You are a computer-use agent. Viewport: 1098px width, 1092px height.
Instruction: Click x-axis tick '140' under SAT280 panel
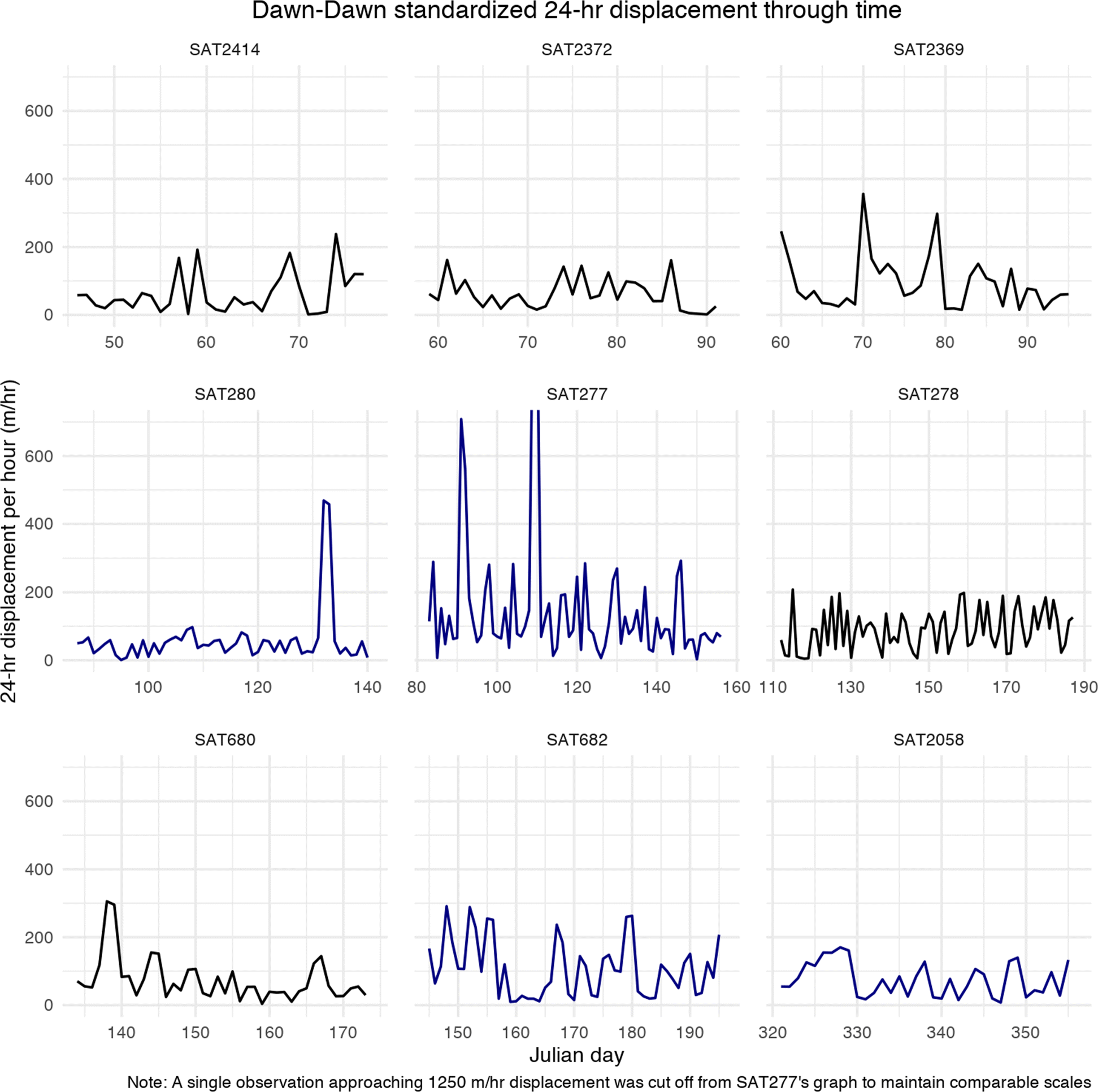click(367, 688)
